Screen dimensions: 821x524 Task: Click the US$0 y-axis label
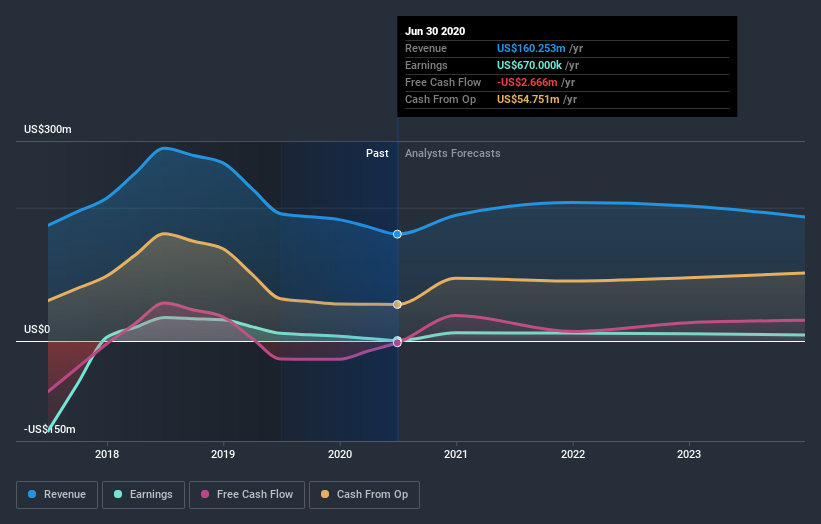coord(37,329)
